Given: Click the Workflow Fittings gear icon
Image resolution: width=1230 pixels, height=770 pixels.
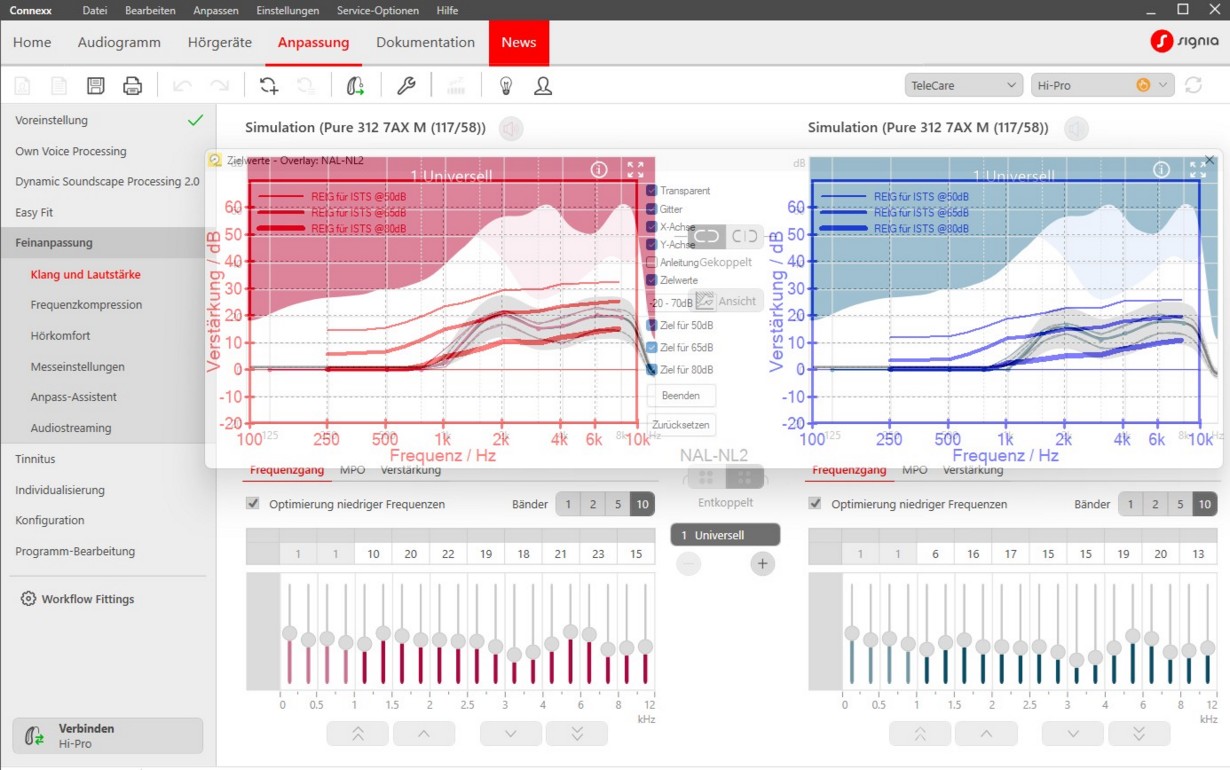Looking at the screenshot, I should click(x=28, y=599).
